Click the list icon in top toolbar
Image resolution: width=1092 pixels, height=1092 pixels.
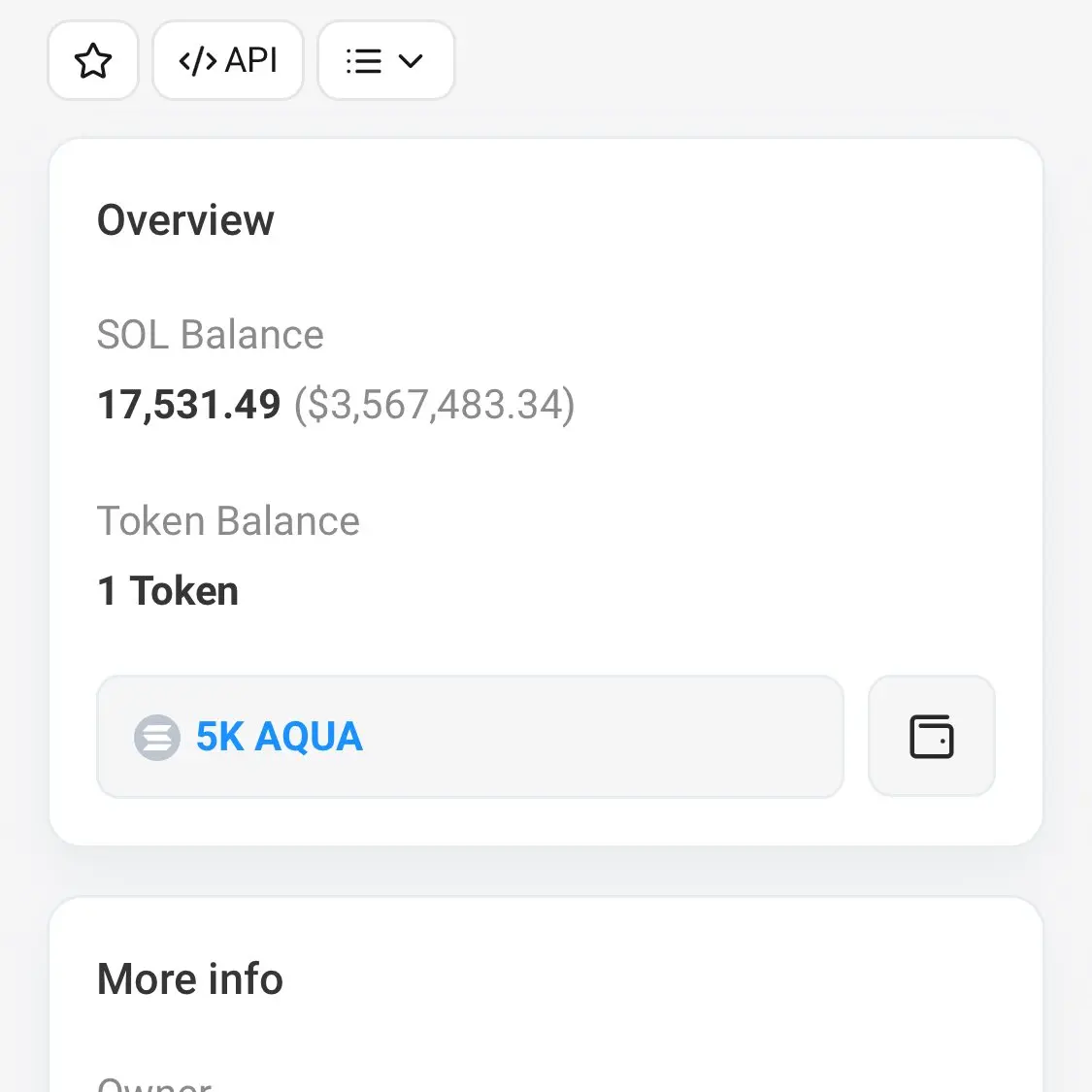tap(364, 60)
